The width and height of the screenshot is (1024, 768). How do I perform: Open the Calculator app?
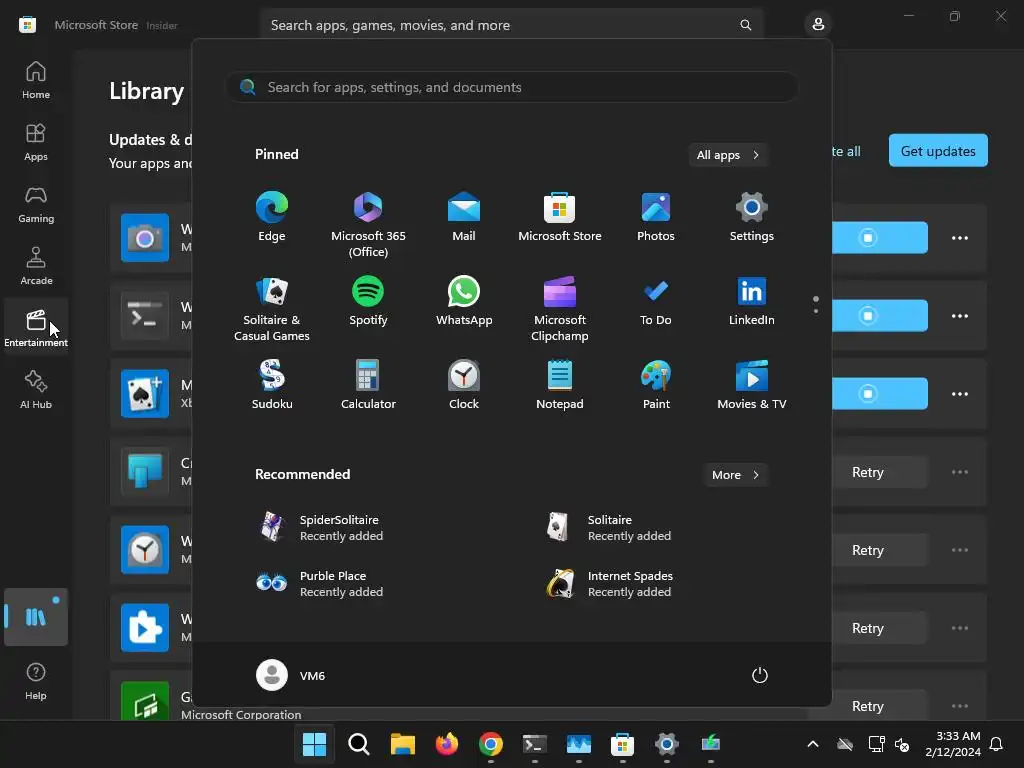(368, 385)
